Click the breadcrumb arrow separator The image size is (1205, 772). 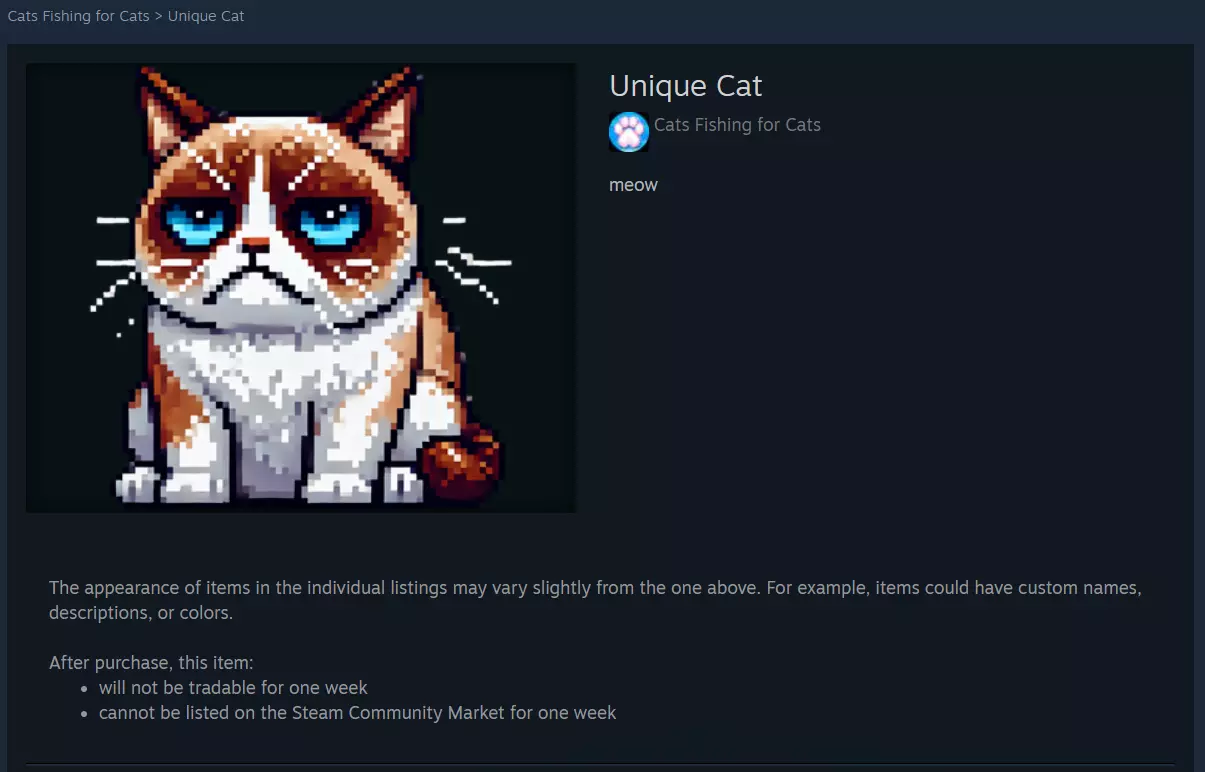coord(159,16)
